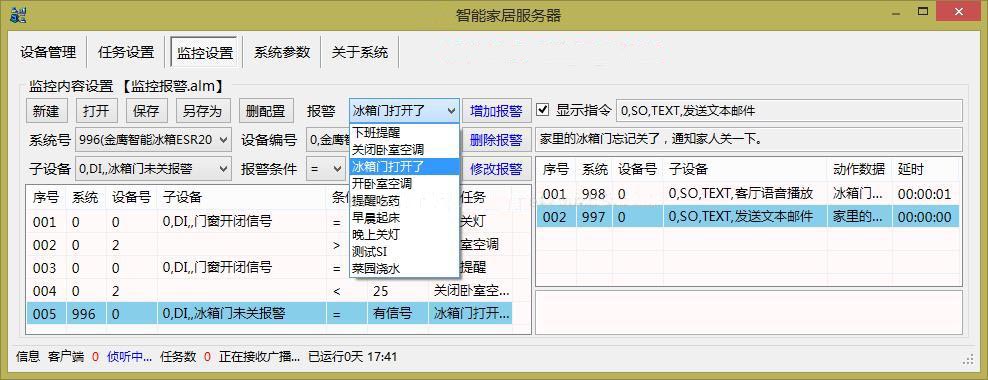Select 开卧室空调 from the alarm list
This screenshot has height=380, width=988.
pos(405,184)
